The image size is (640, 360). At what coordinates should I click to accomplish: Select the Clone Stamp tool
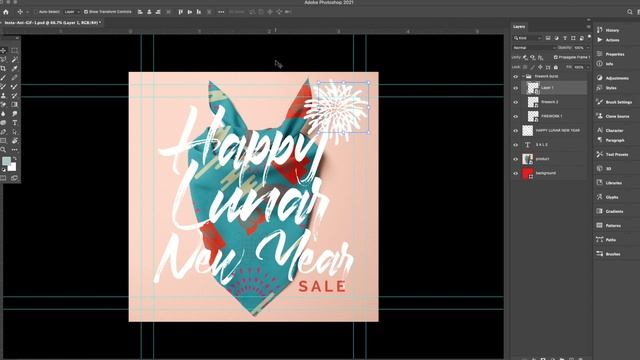pos(3,96)
